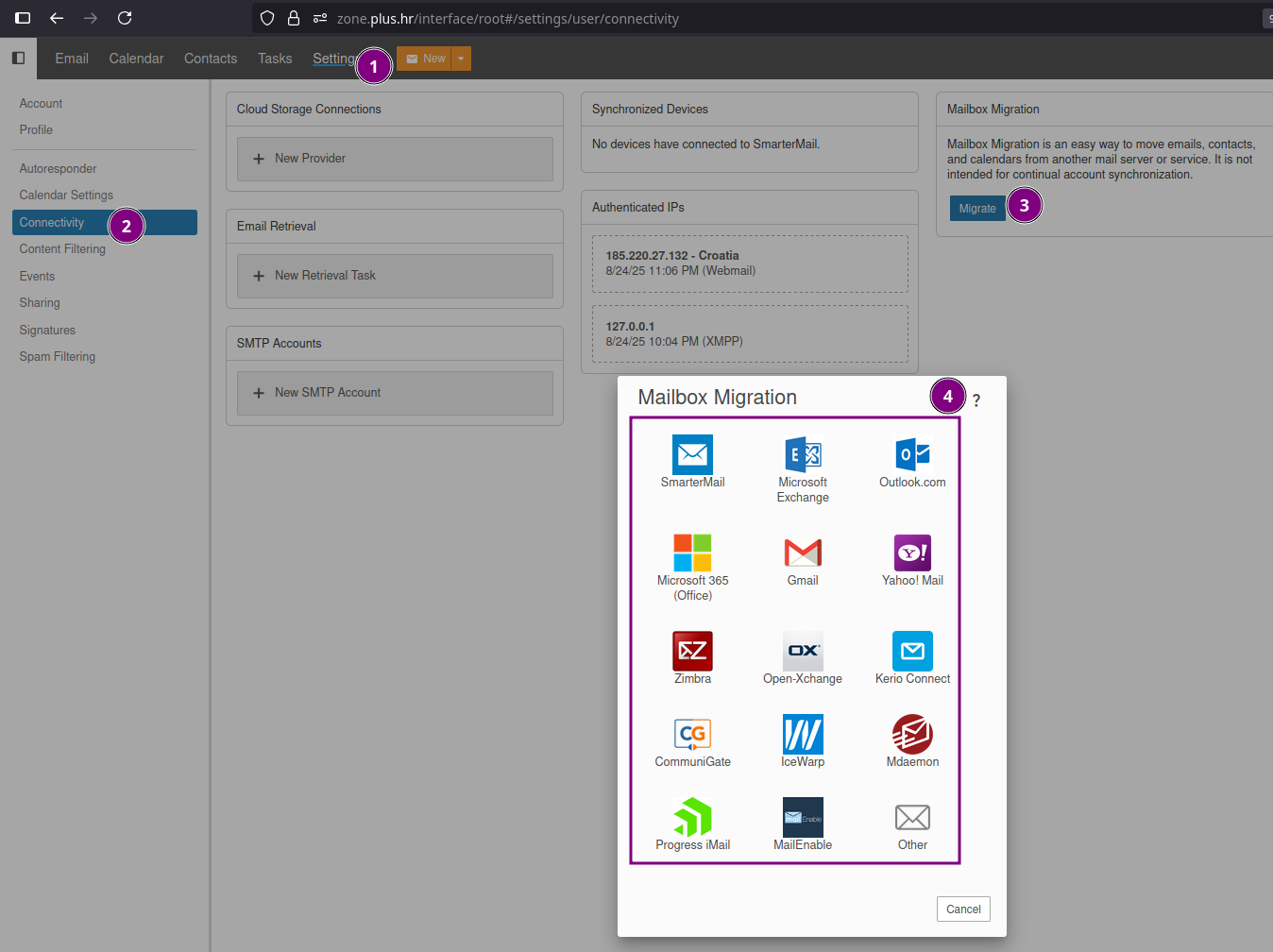
Task: Select Microsoft 365 (Office) icon
Action: click(x=692, y=552)
